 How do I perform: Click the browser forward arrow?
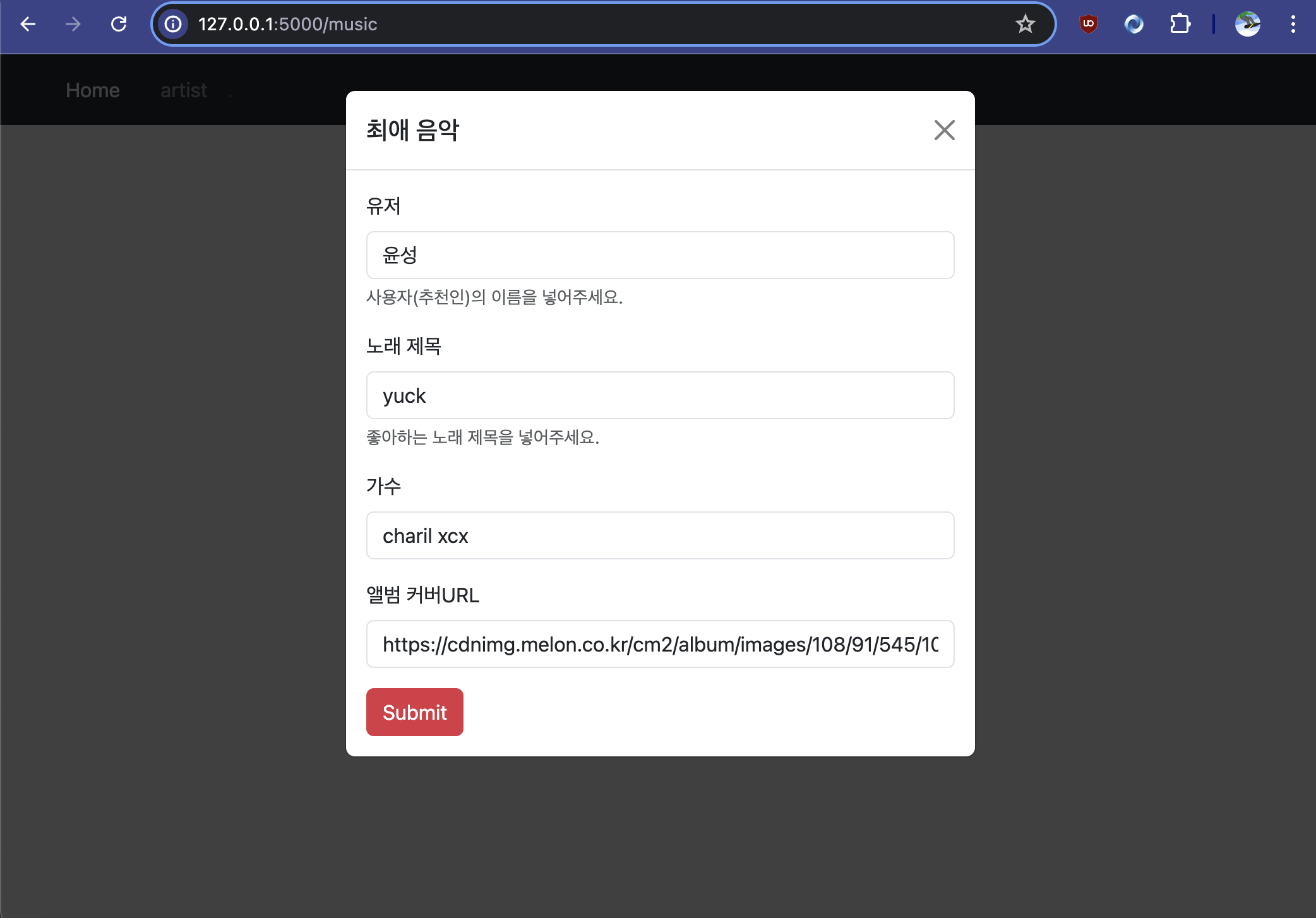click(x=73, y=24)
